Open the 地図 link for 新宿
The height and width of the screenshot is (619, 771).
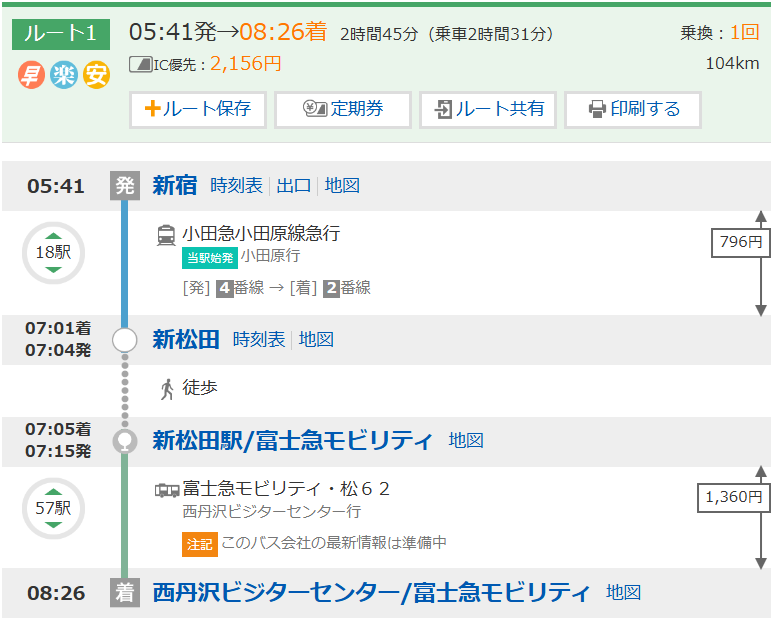coord(342,186)
